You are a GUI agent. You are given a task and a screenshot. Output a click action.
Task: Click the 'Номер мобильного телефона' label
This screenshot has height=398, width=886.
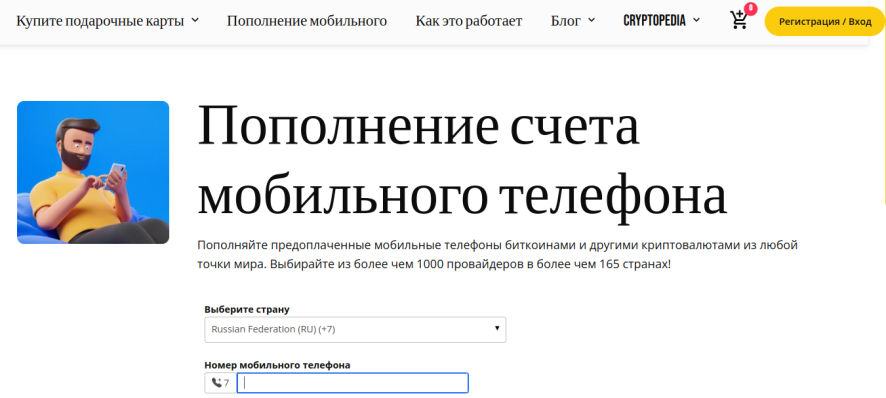click(x=277, y=365)
